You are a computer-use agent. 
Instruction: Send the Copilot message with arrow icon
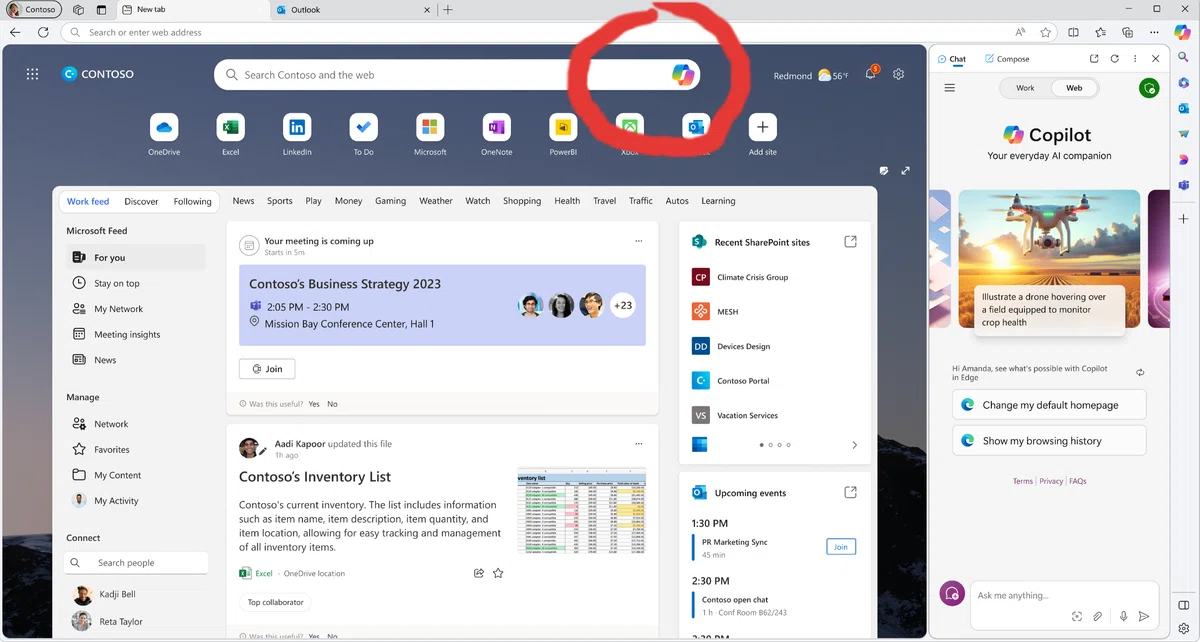(1144, 617)
